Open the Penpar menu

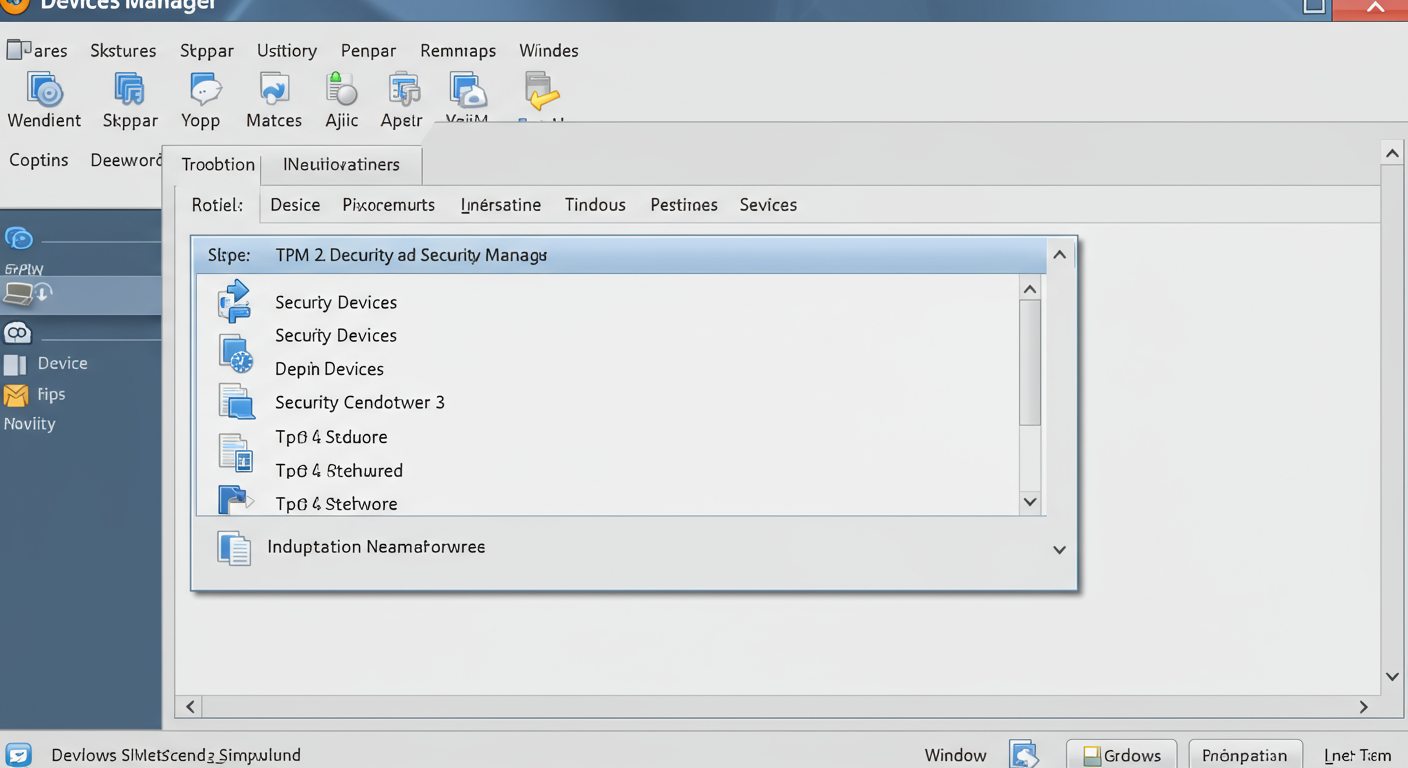pos(368,50)
